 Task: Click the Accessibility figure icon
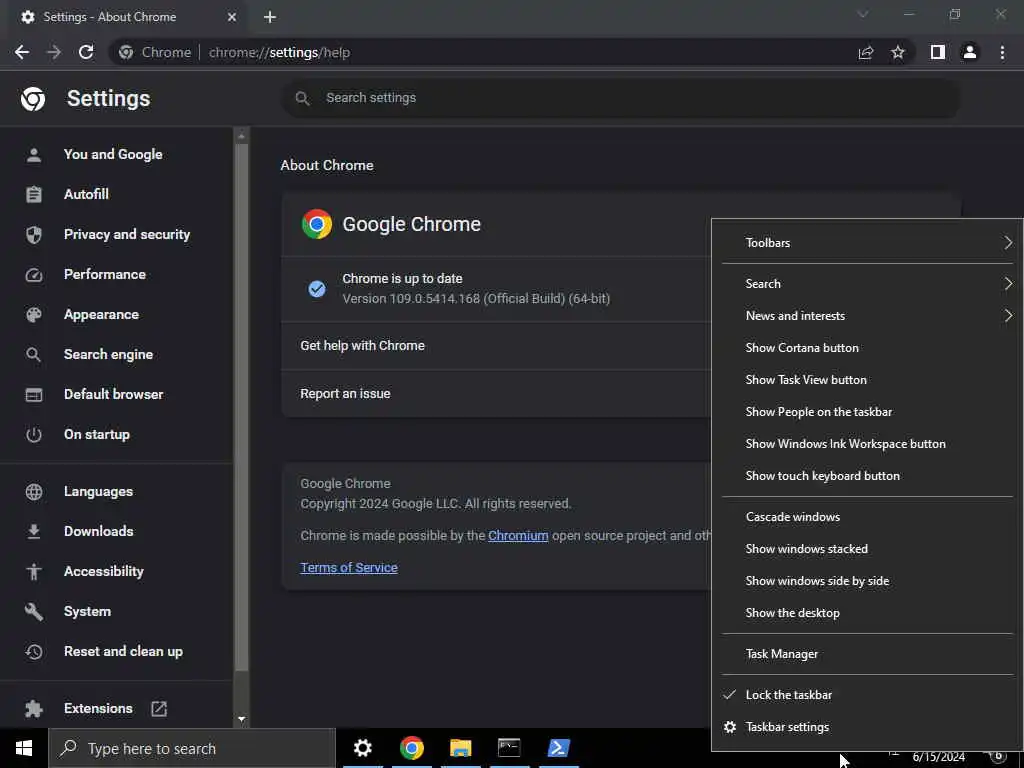point(34,571)
